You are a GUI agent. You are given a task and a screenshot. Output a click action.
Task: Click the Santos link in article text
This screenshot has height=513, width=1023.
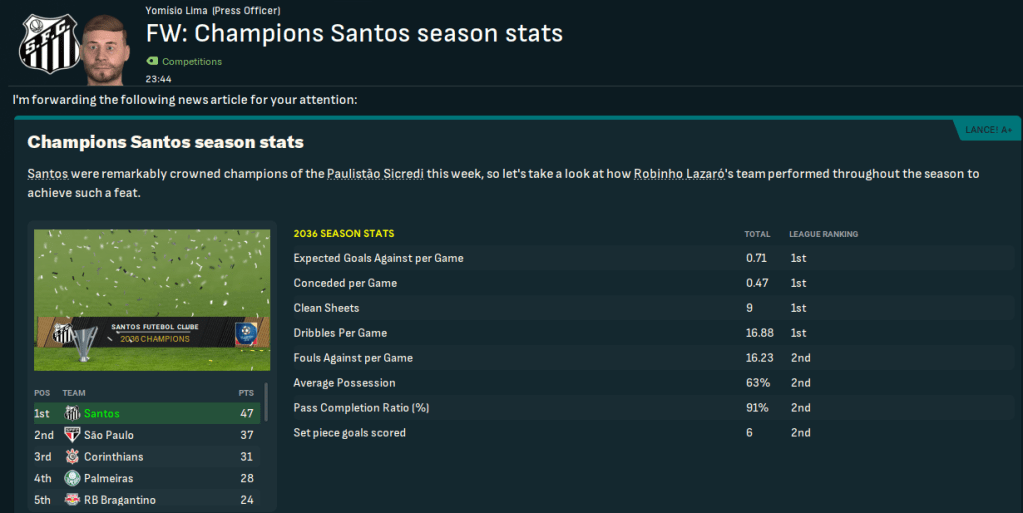[x=48, y=174]
